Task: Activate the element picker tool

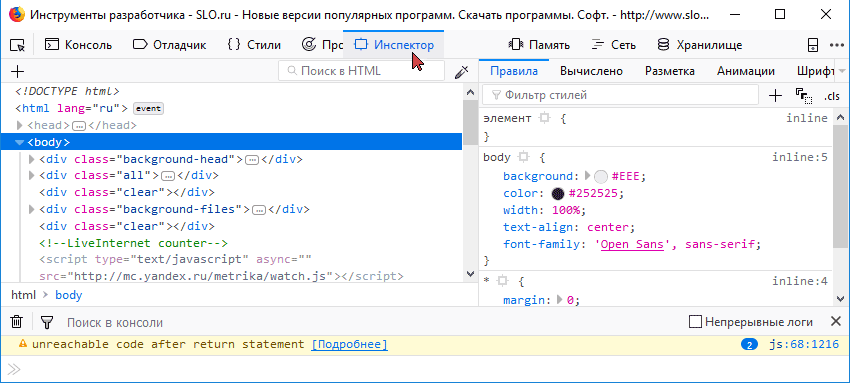Action: click(x=17, y=45)
